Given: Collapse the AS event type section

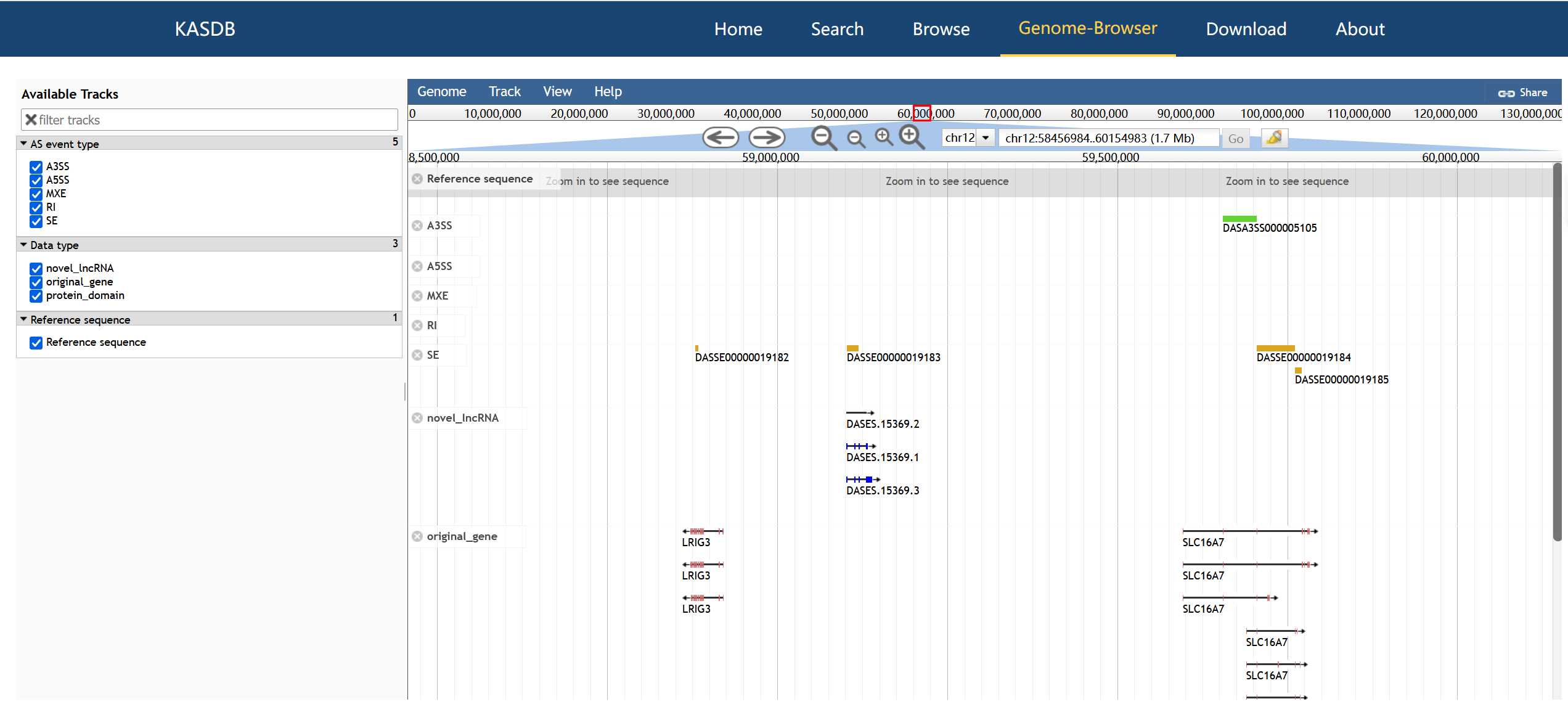Looking at the screenshot, I should (x=23, y=144).
